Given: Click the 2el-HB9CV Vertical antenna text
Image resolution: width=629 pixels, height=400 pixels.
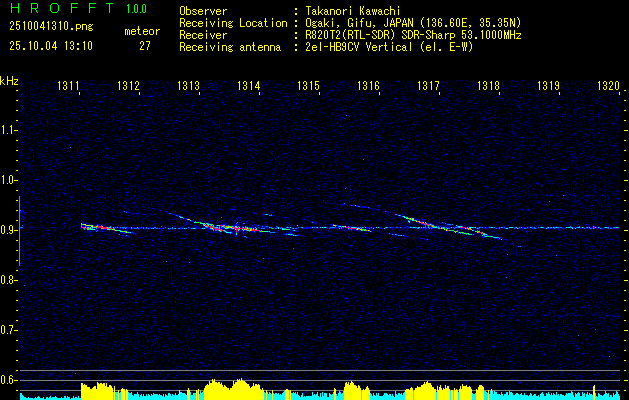Looking at the screenshot, I should point(390,47).
